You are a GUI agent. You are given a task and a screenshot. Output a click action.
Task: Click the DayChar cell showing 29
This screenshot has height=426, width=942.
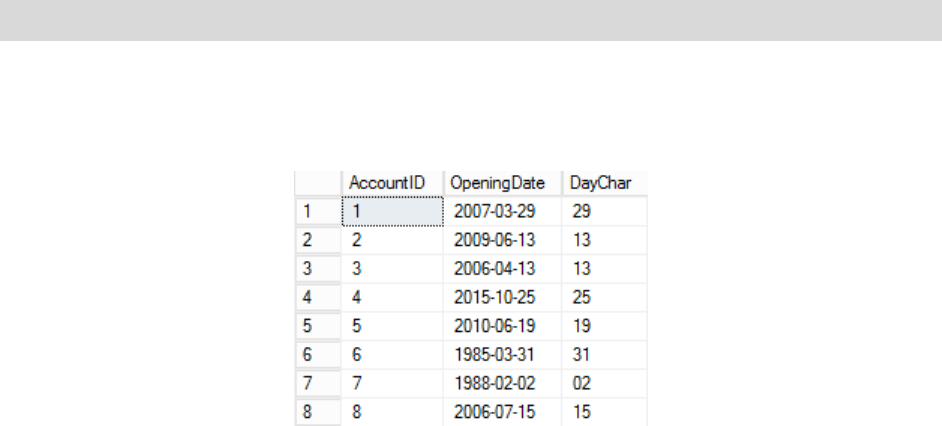coord(604,211)
